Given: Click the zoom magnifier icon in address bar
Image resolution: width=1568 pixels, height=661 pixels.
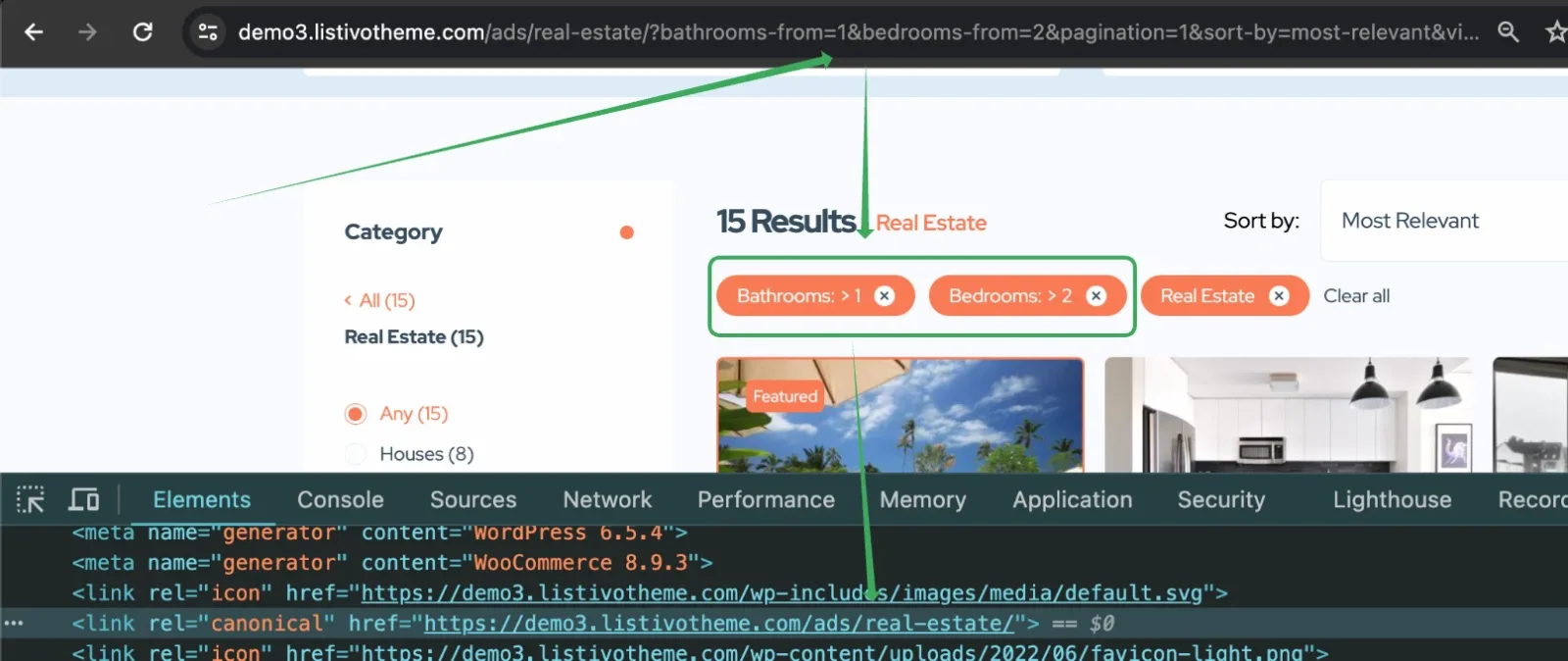Looking at the screenshot, I should [1508, 32].
